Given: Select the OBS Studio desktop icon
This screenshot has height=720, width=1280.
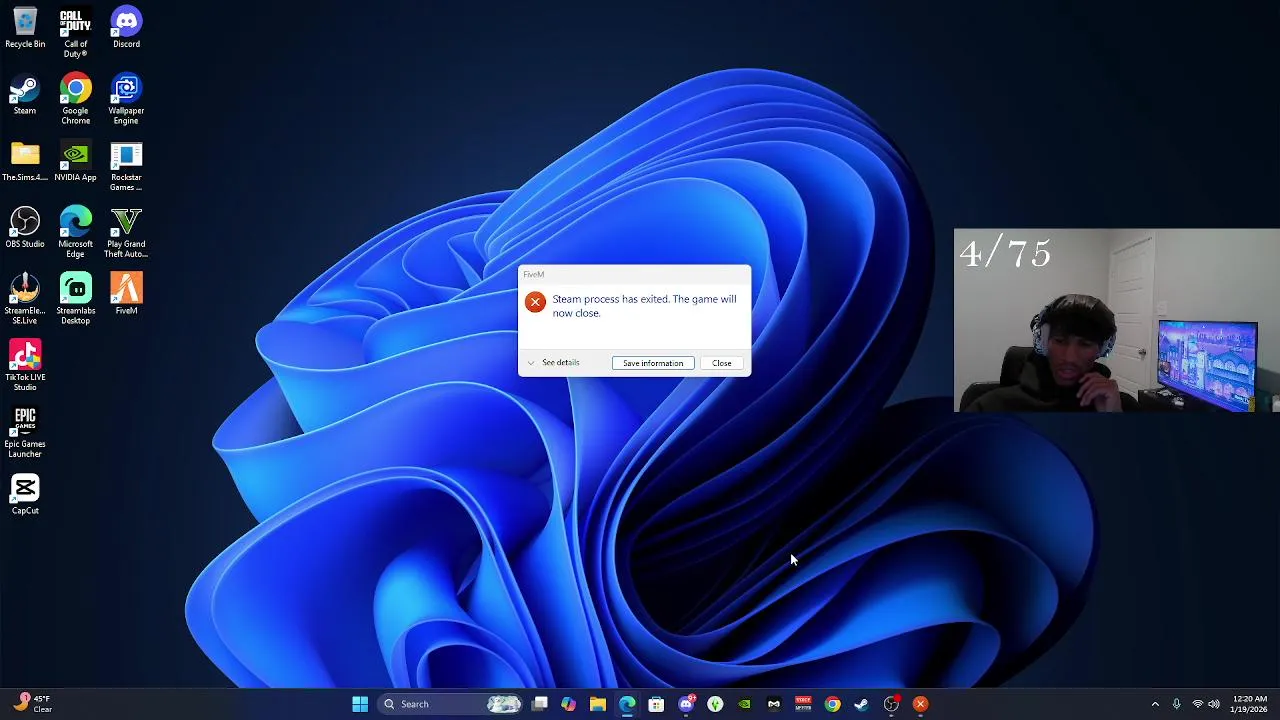Looking at the screenshot, I should pyautogui.click(x=25, y=228).
